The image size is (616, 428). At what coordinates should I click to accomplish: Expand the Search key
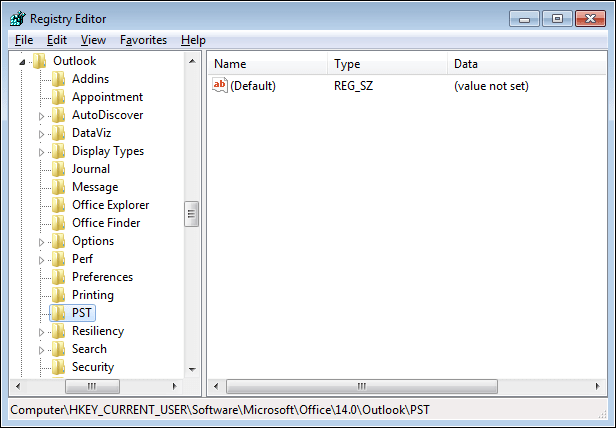41,350
